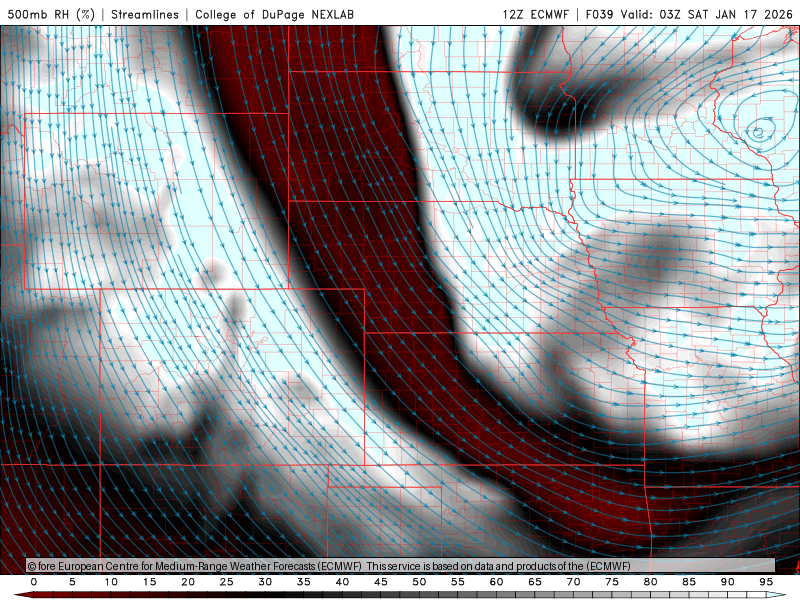Click the '500mb RH (%)' title text

point(51,14)
